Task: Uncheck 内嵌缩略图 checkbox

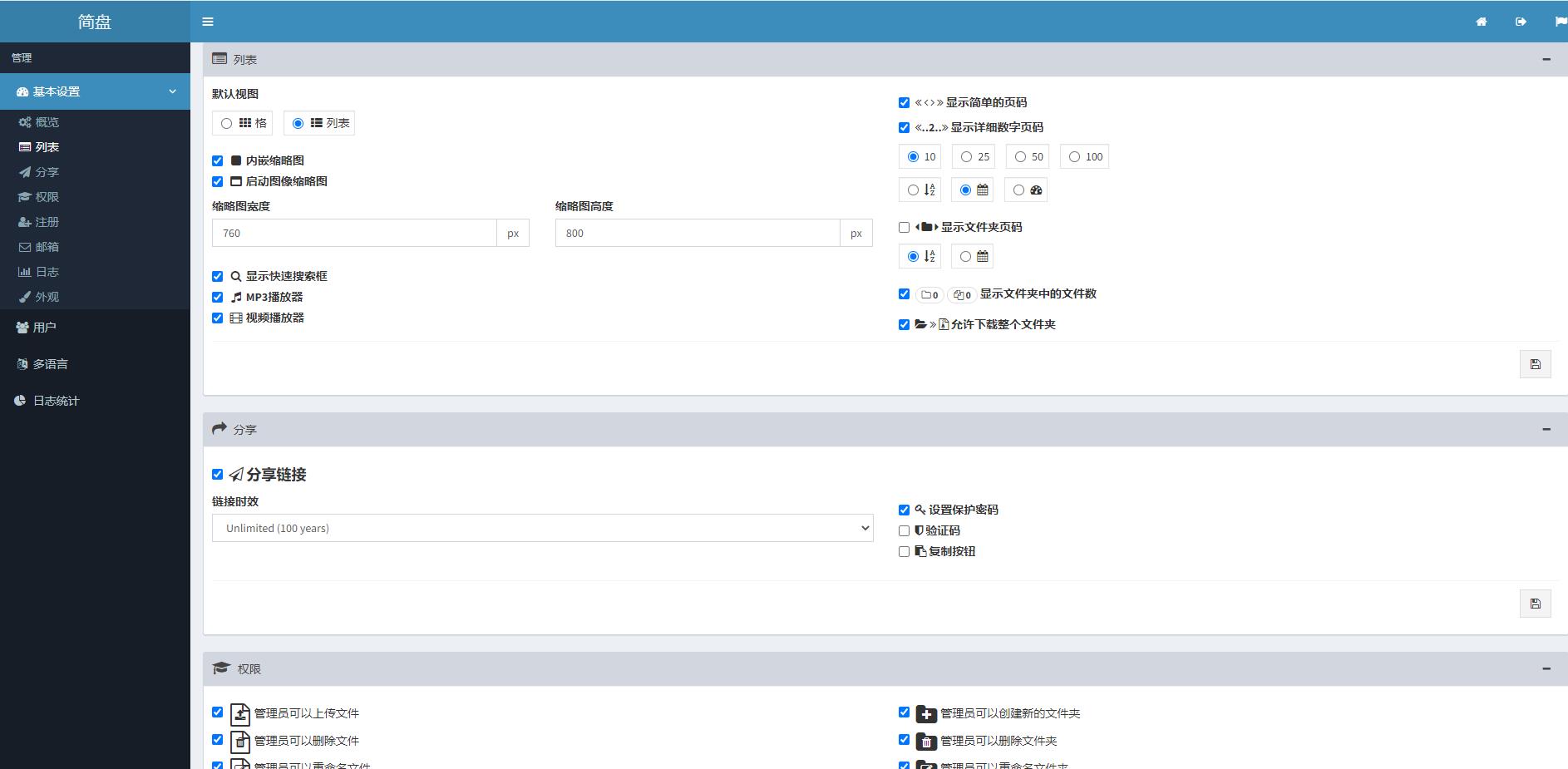Action: point(218,160)
